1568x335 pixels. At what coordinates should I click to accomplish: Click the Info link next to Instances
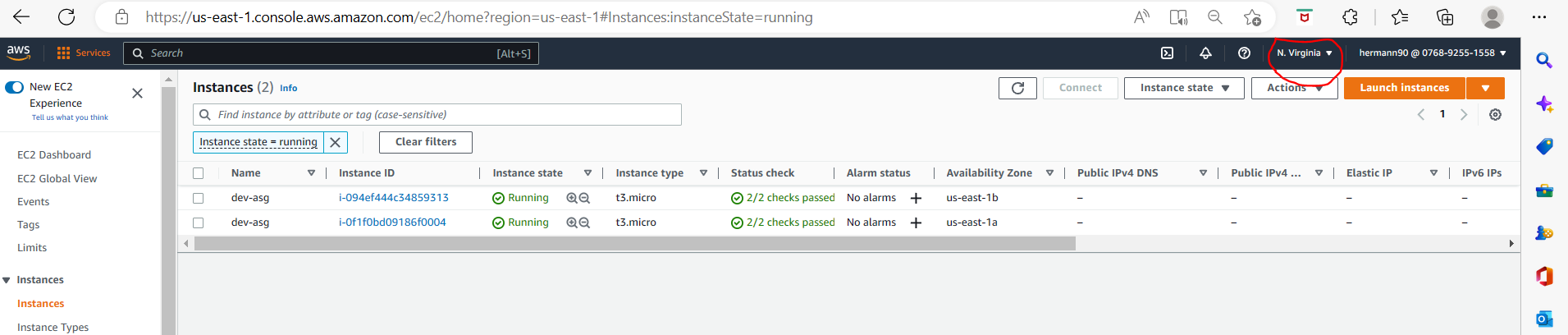click(288, 88)
